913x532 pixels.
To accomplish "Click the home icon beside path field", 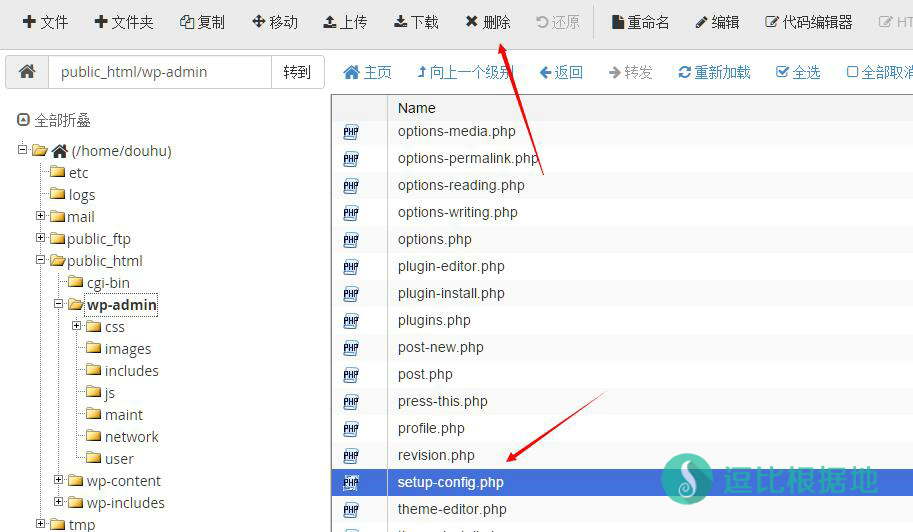I will 27,72.
